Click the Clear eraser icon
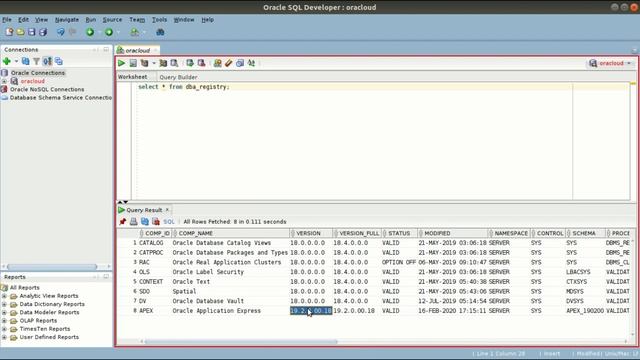Screen dimensions: 640x360 coord(229,63)
